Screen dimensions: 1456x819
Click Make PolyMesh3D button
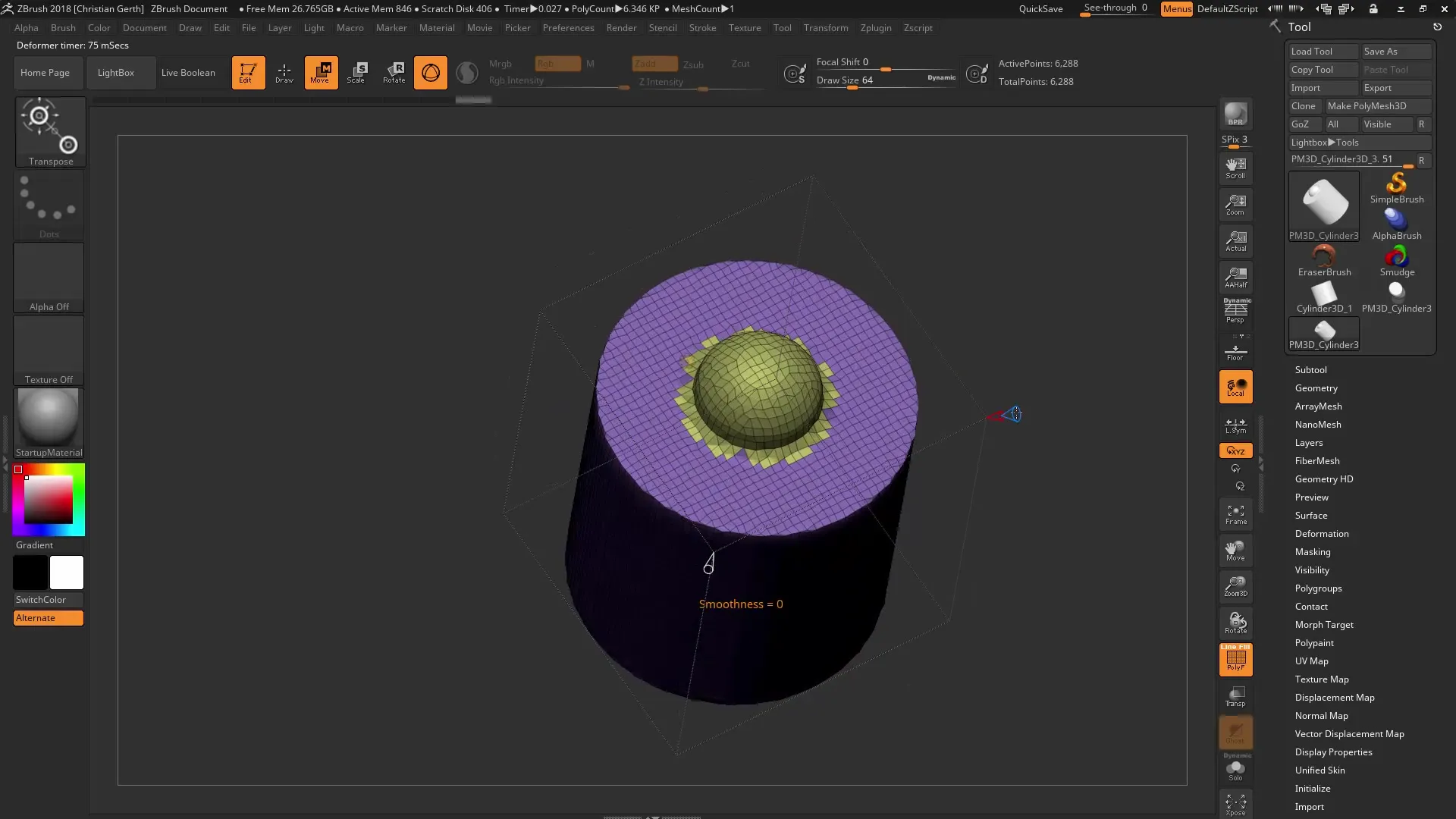point(1378,106)
